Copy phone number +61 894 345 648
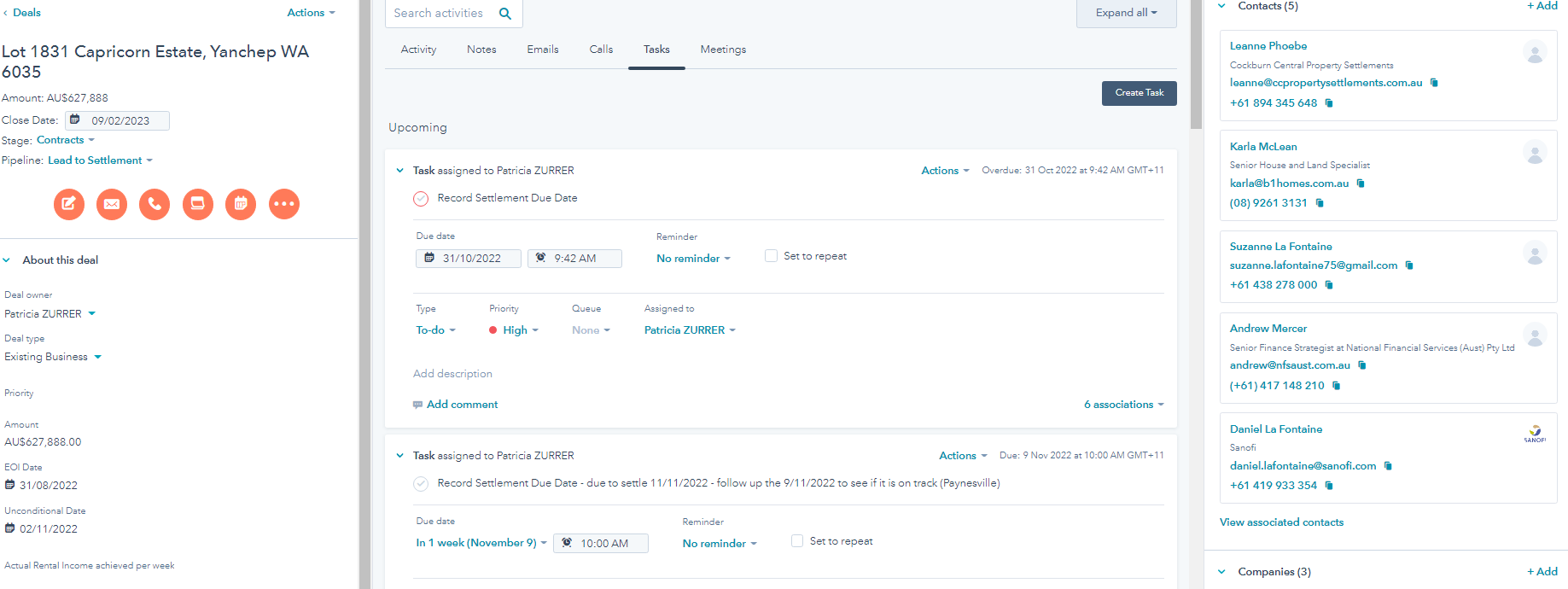1568x589 pixels. [1329, 103]
